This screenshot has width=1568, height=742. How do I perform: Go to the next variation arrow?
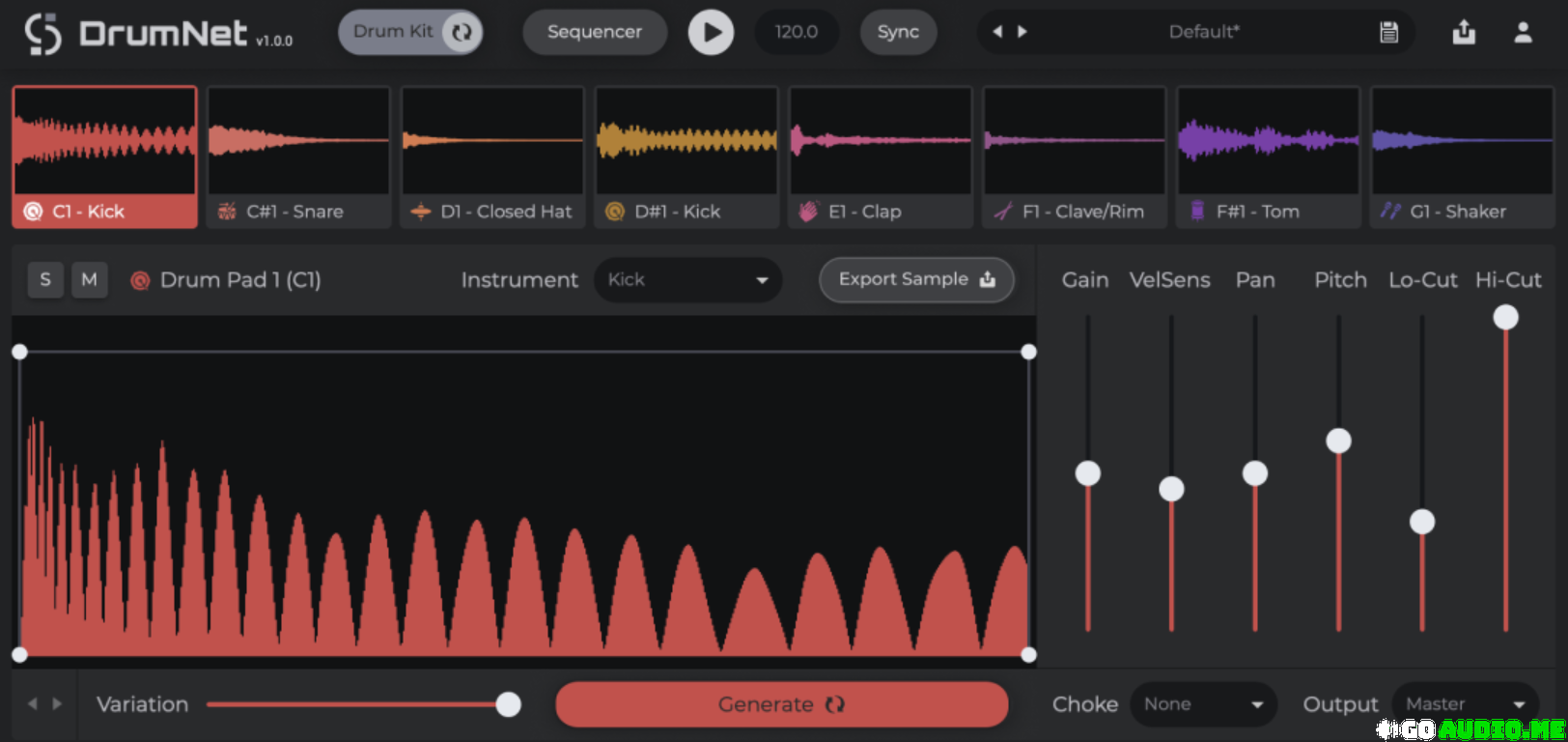[57, 704]
